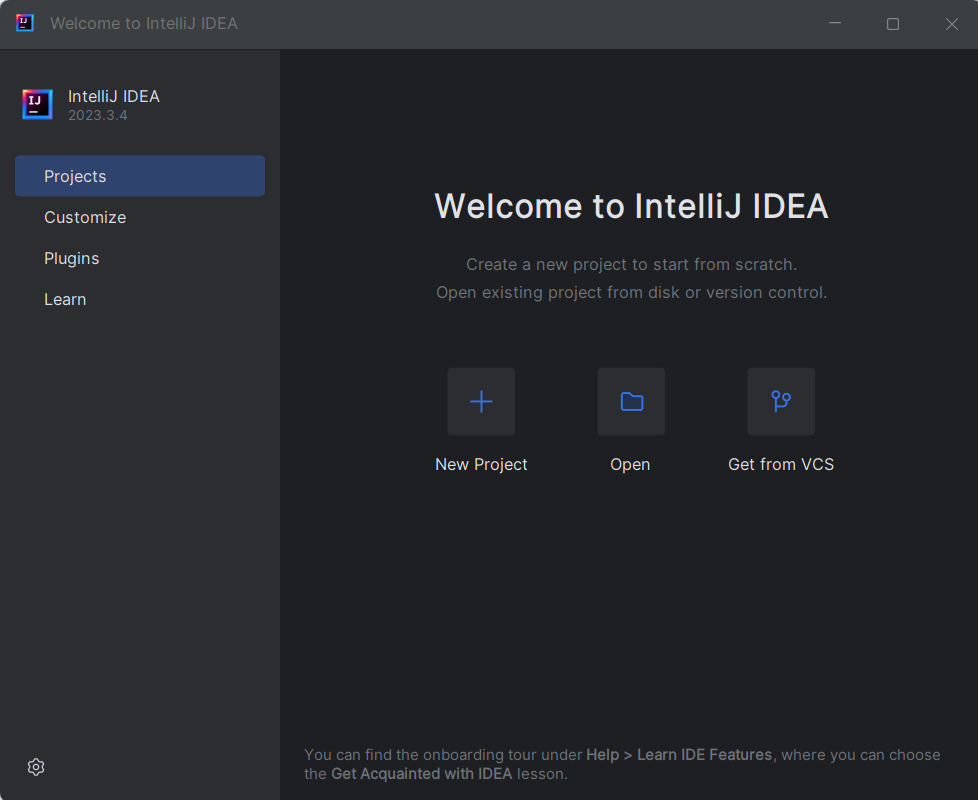
Task: Click the version number 2023.3.4
Action: tap(98, 115)
